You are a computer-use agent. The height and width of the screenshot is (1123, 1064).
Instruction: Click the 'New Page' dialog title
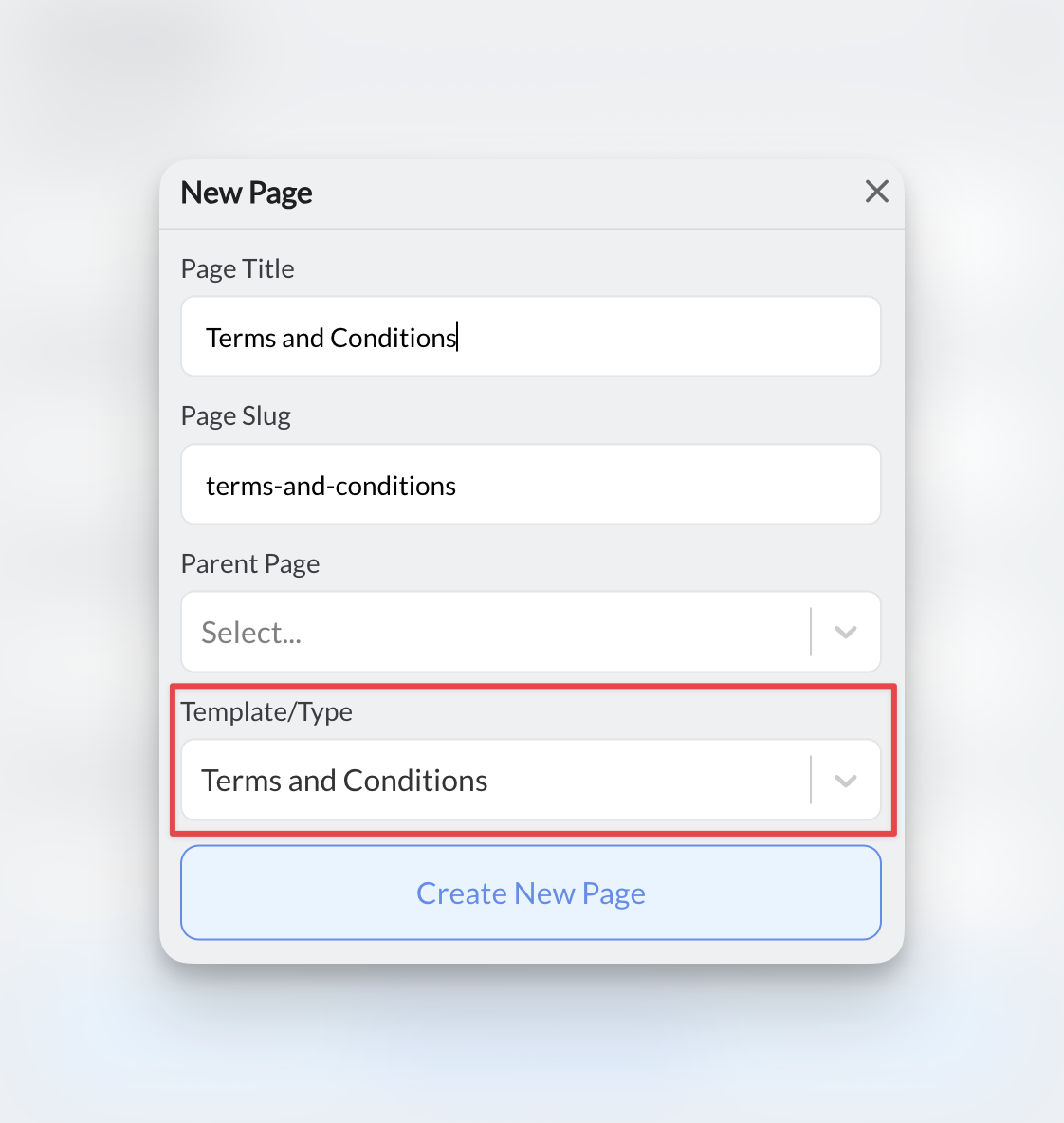[246, 193]
